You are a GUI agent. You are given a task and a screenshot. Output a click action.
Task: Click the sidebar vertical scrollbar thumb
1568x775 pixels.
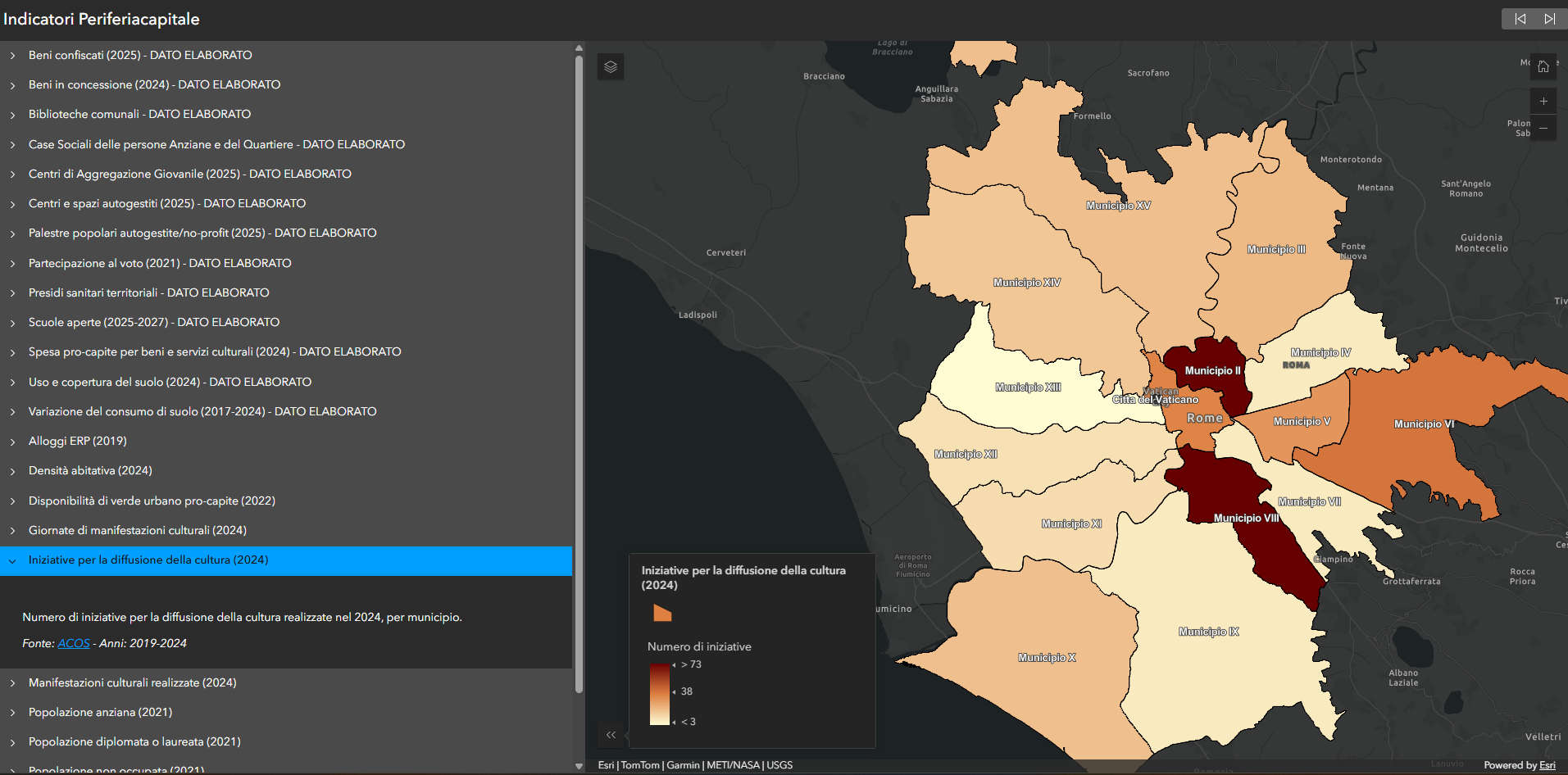(579, 373)
